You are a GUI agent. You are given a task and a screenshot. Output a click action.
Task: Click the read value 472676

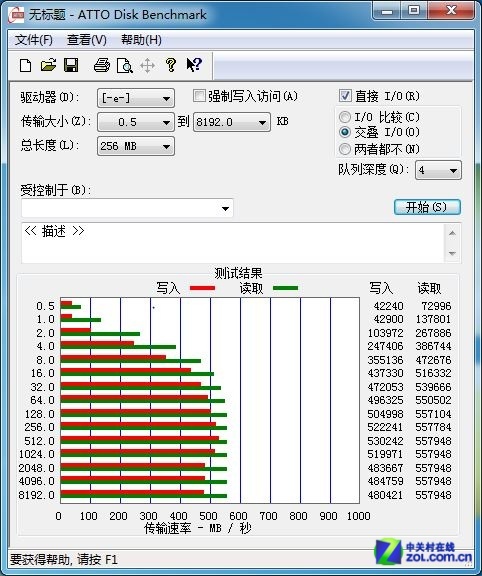click(433, 360)
